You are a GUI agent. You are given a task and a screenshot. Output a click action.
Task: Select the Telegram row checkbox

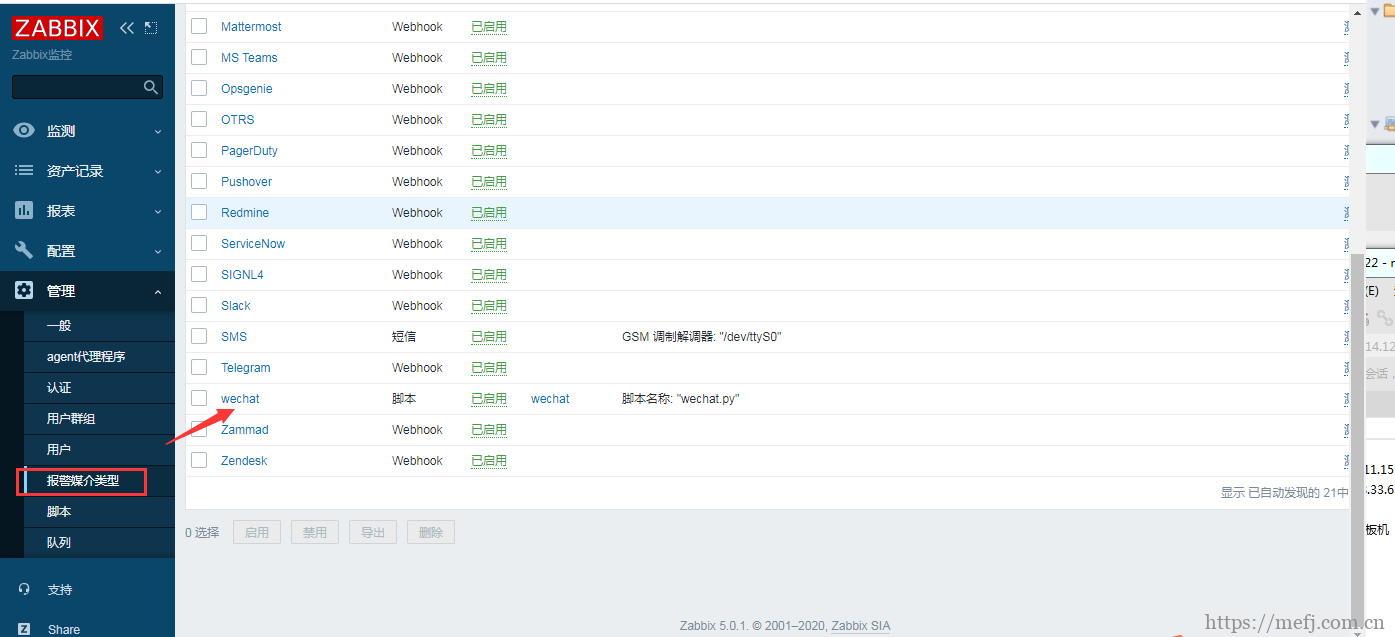(199, 367)
